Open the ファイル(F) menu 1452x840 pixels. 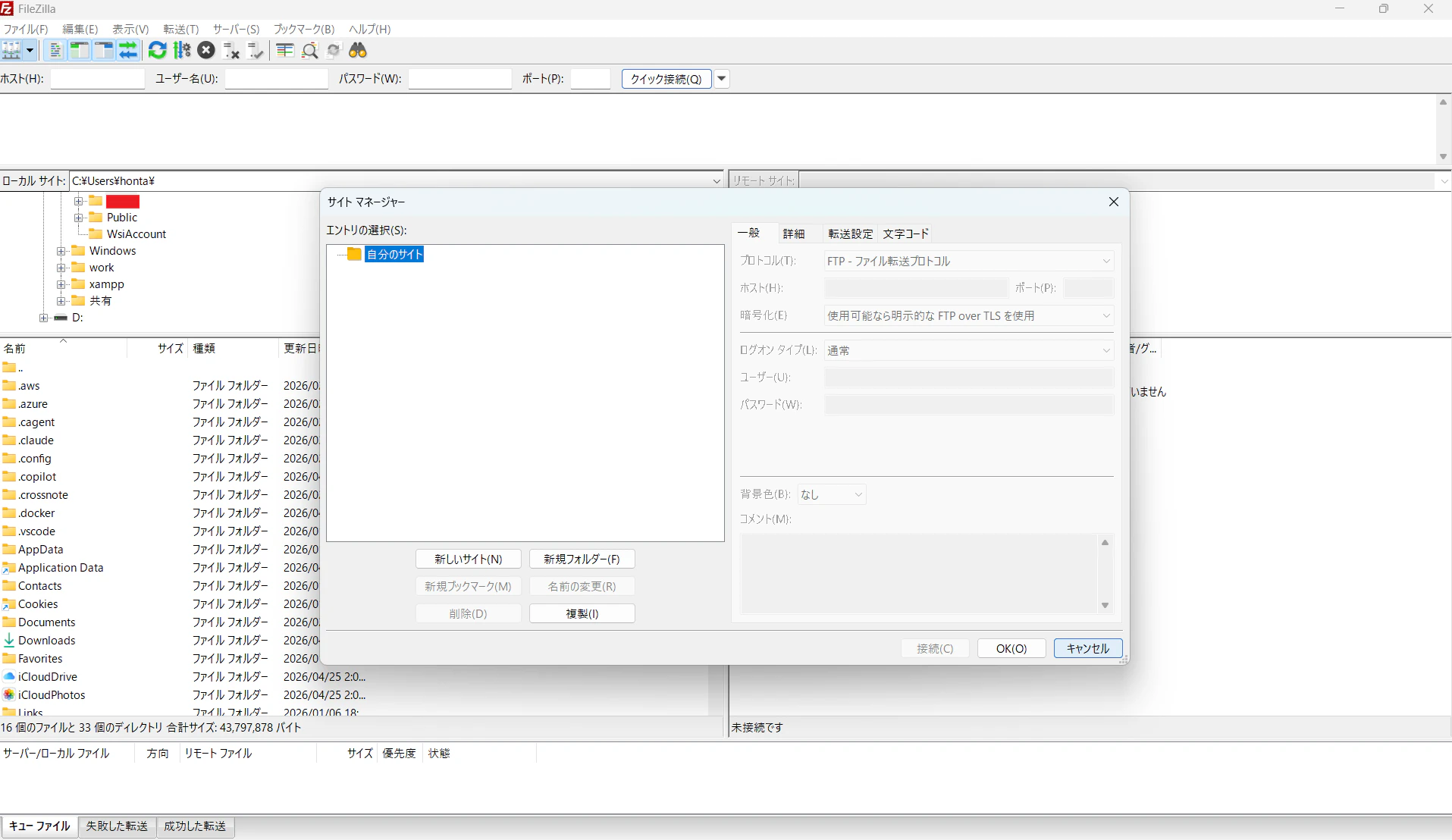point(26,29)
